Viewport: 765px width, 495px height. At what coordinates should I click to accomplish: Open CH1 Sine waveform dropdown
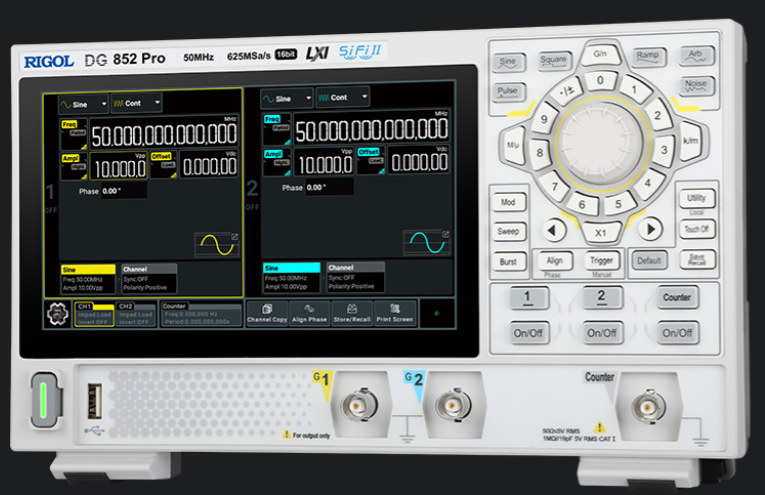click(83, 104)
